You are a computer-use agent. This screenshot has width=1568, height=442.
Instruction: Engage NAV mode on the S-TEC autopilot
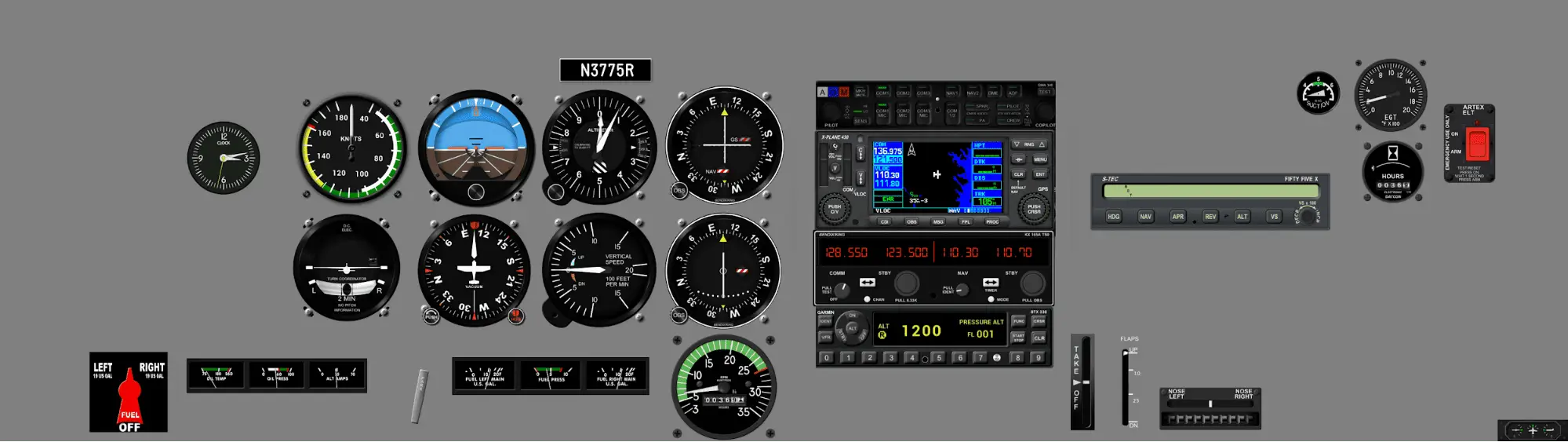tap(1146, 217)
